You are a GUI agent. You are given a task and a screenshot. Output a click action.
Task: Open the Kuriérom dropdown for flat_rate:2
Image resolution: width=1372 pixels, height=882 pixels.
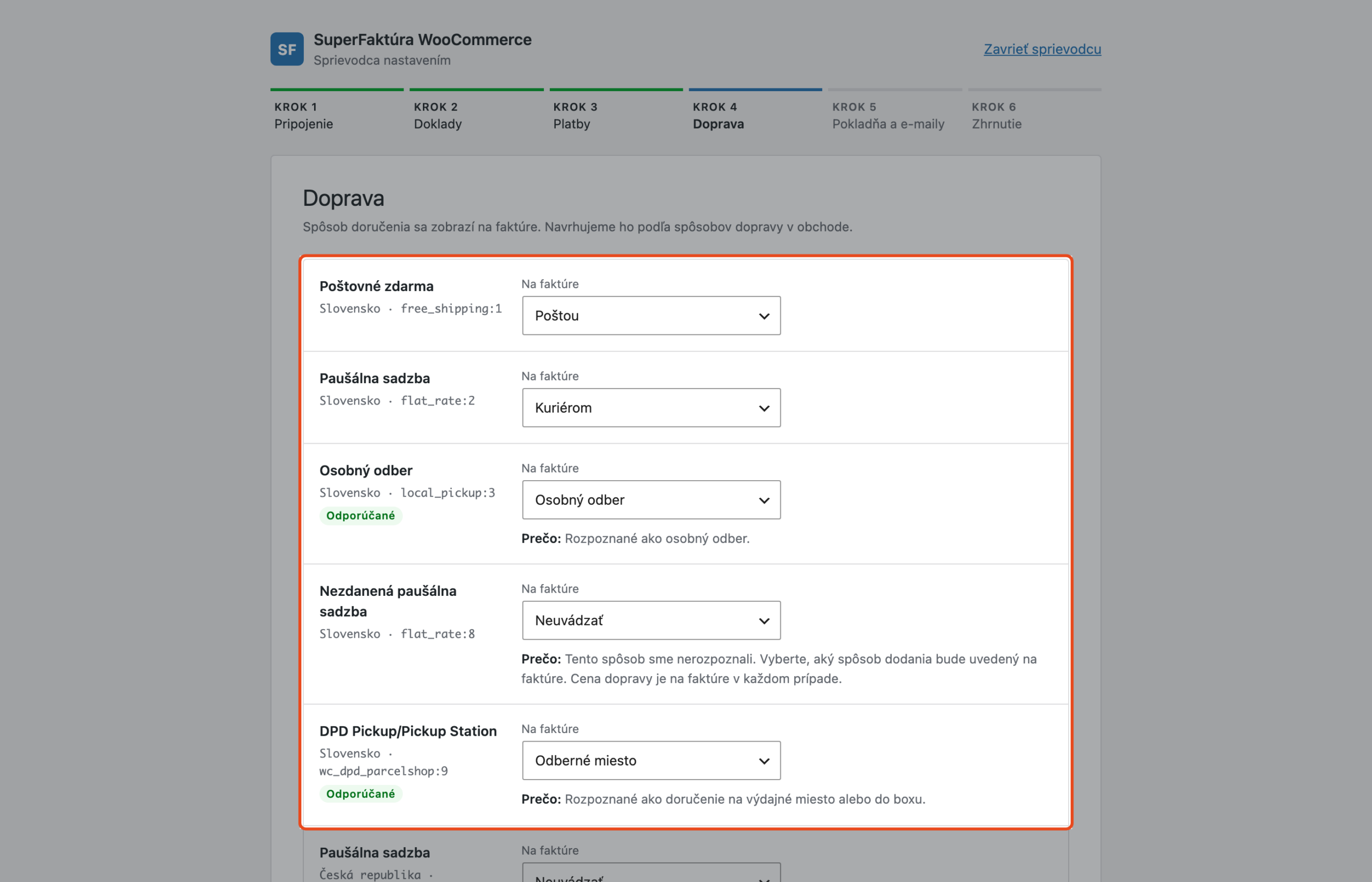[651, 408]
